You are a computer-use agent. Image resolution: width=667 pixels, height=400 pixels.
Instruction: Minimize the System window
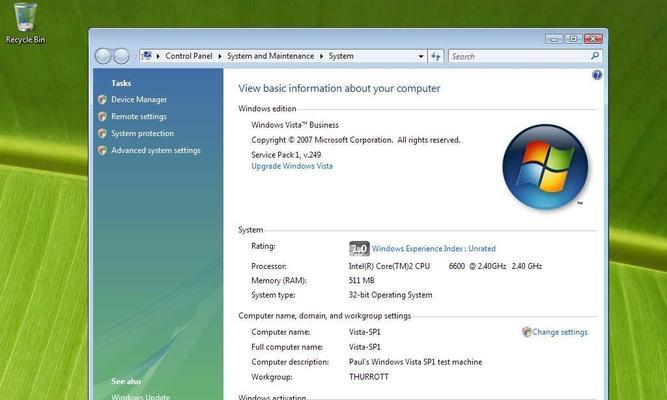554,39
